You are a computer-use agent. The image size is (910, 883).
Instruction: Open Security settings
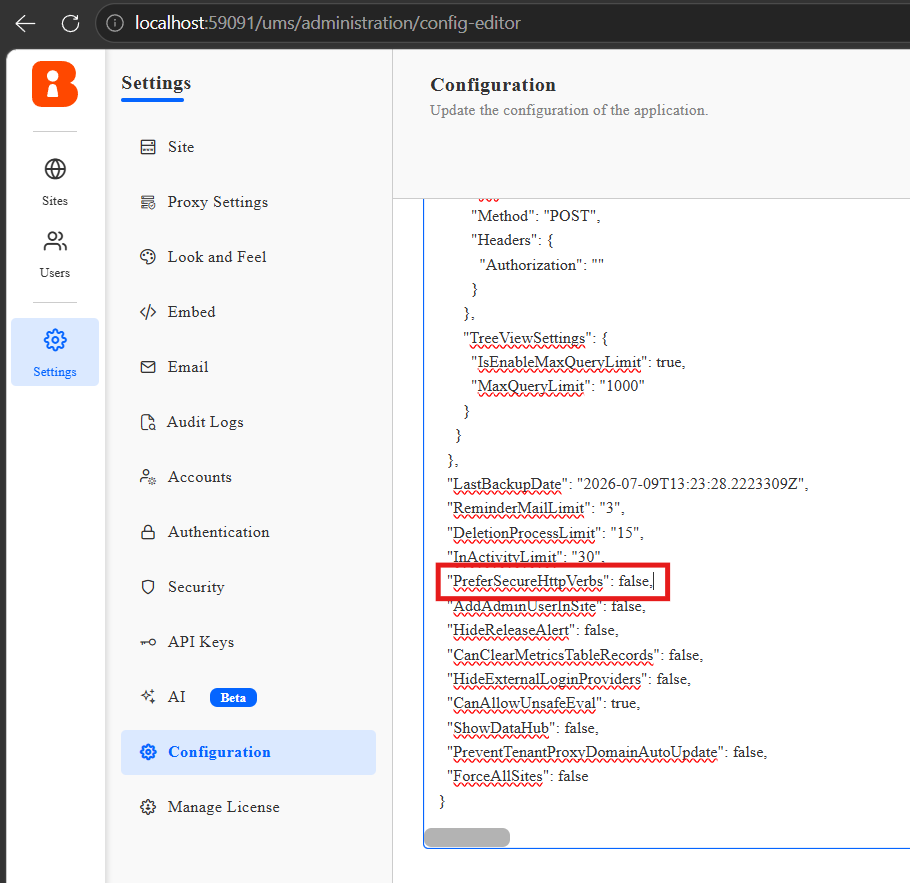196,587
